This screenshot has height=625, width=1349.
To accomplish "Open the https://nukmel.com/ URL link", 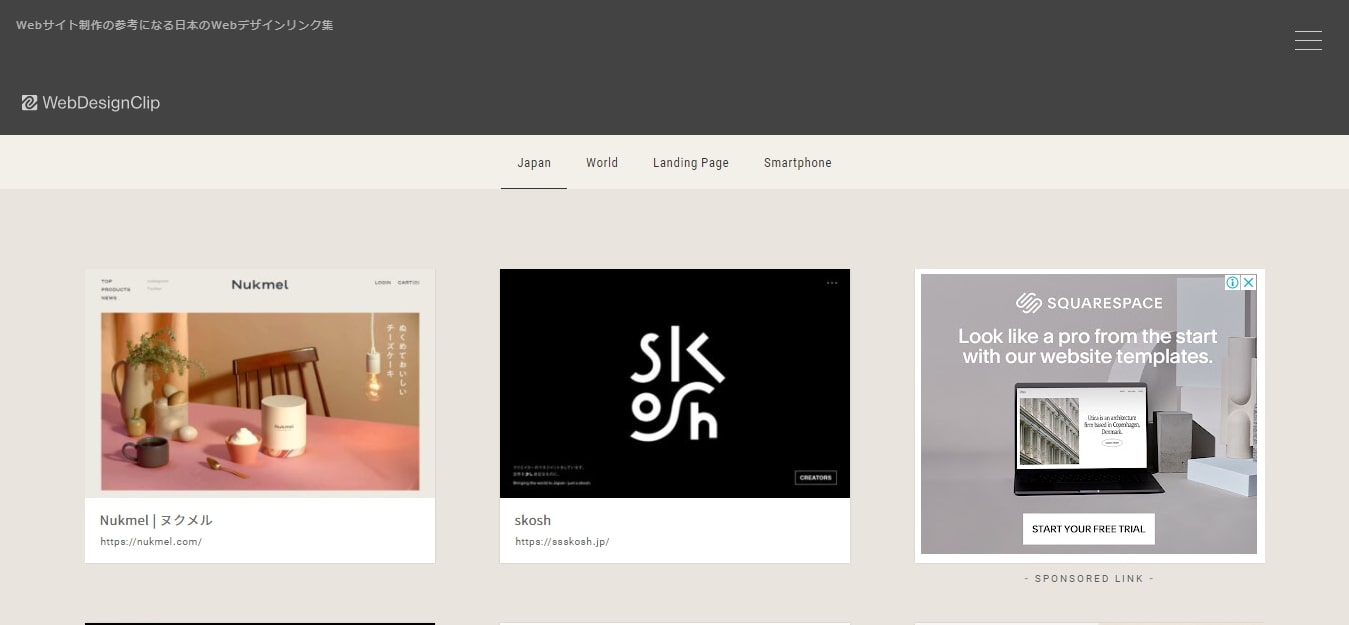I will pos(151,542).
